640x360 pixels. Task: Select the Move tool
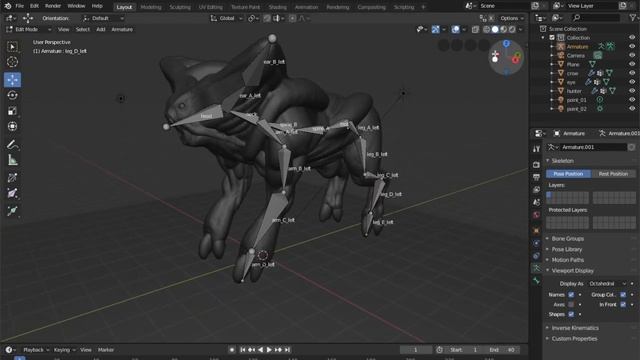pyautogui.click(x=12, y=80)
